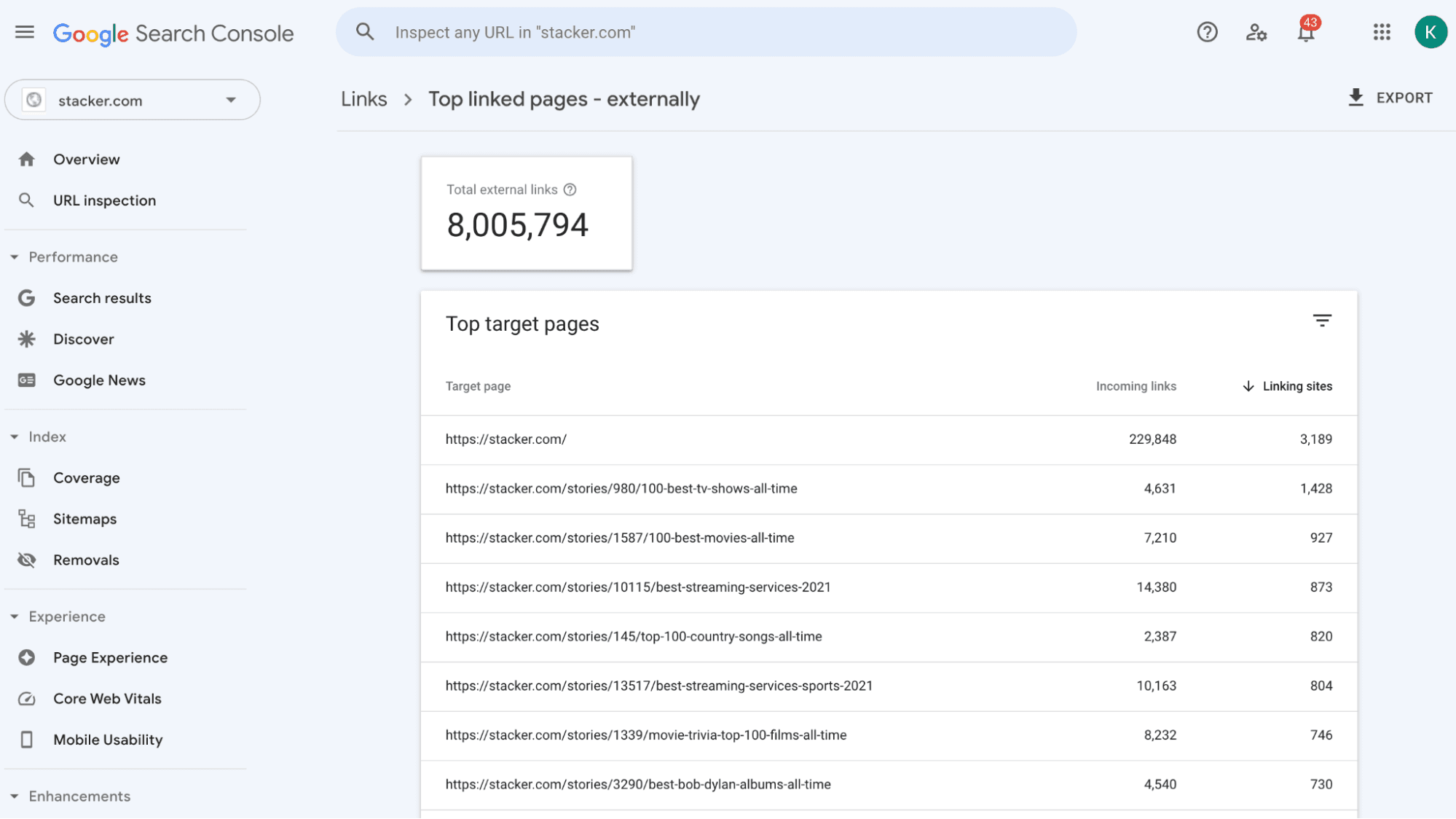Open the 100-best-tv-shows-all-time row
This screenshot has height=819, width=1456.
click(621, 489)
